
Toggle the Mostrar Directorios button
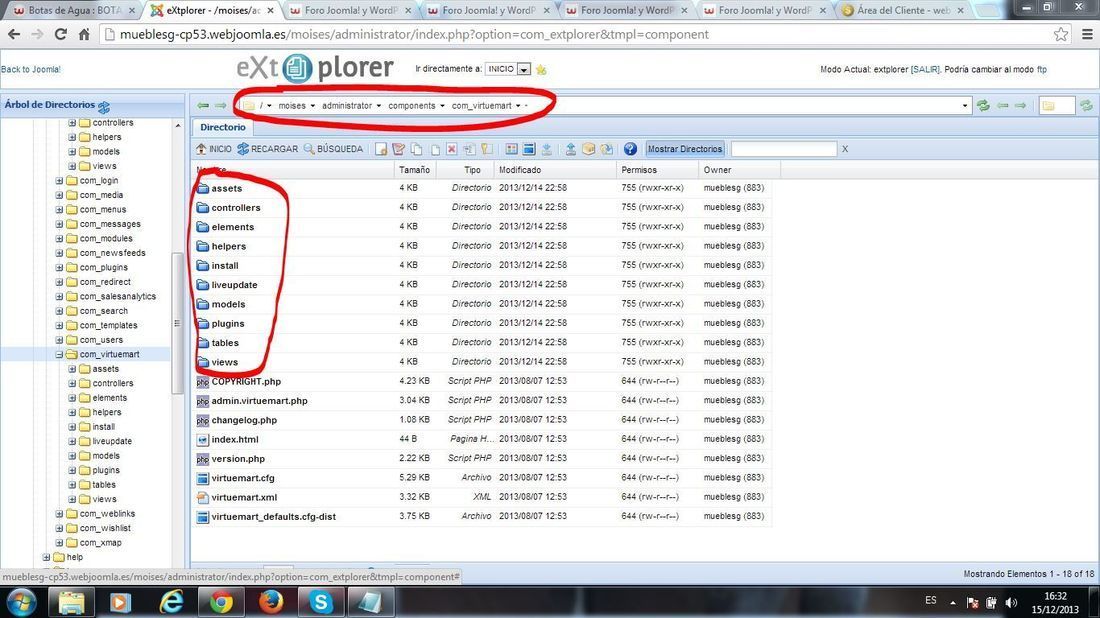[x=684, y=149]
